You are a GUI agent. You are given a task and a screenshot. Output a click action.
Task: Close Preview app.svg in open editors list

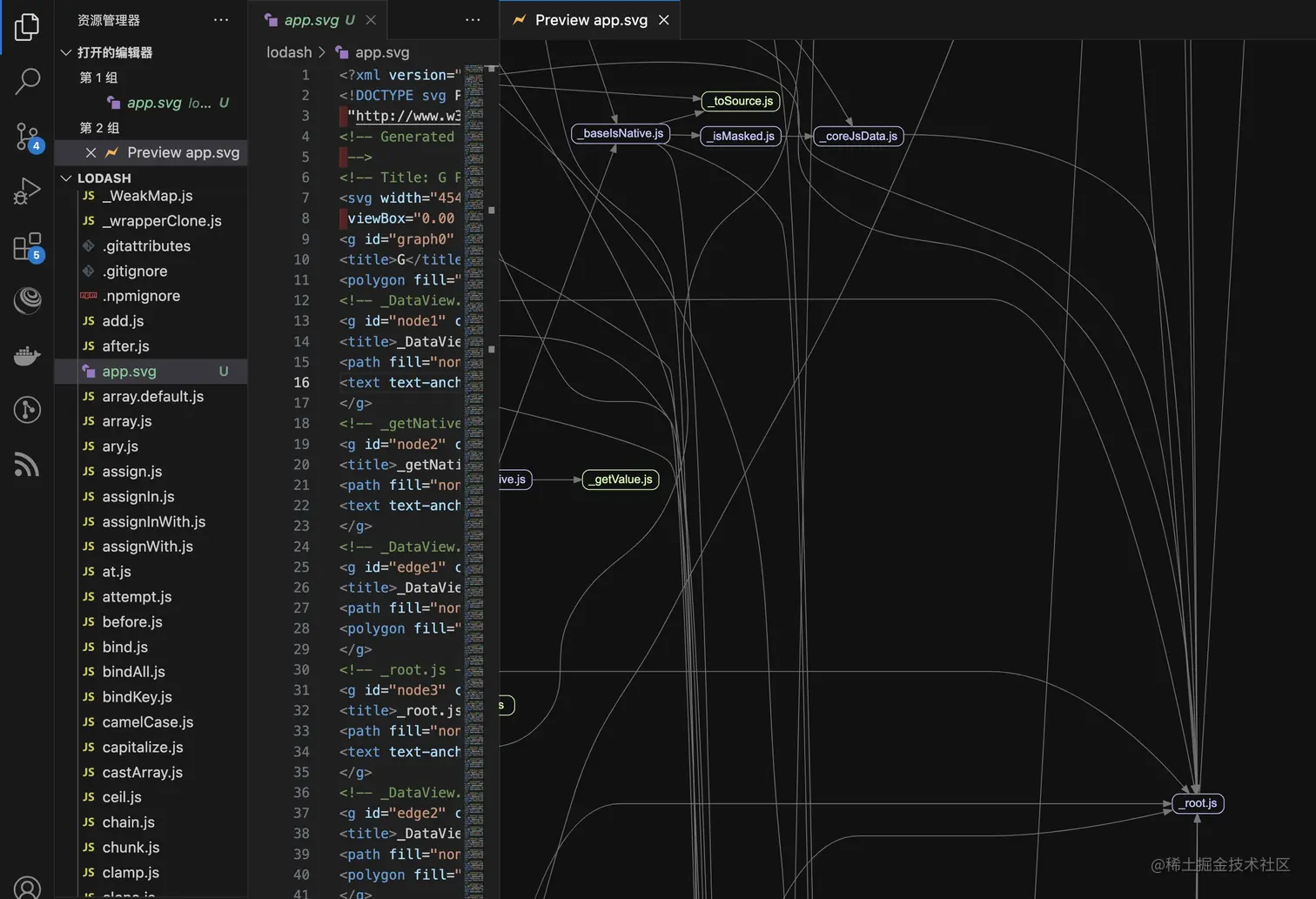(91, 153)
